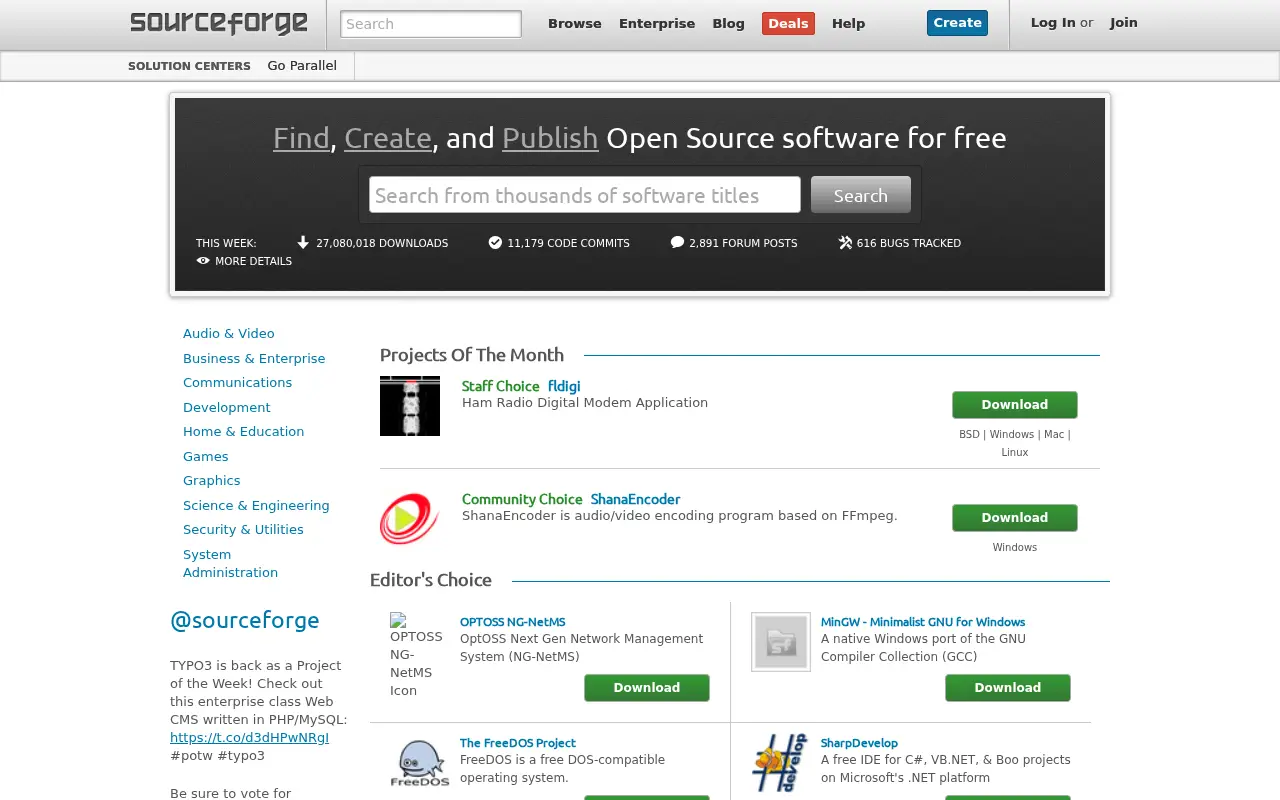Click the downloads arrow icon
1280x800 pixels.
click(x=303, y=242)
